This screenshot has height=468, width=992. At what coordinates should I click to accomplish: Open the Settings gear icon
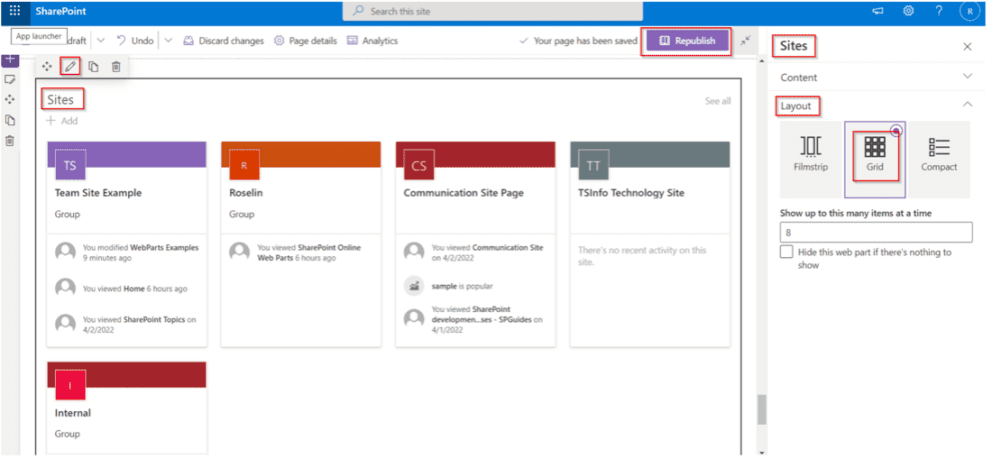pos(908,11)
